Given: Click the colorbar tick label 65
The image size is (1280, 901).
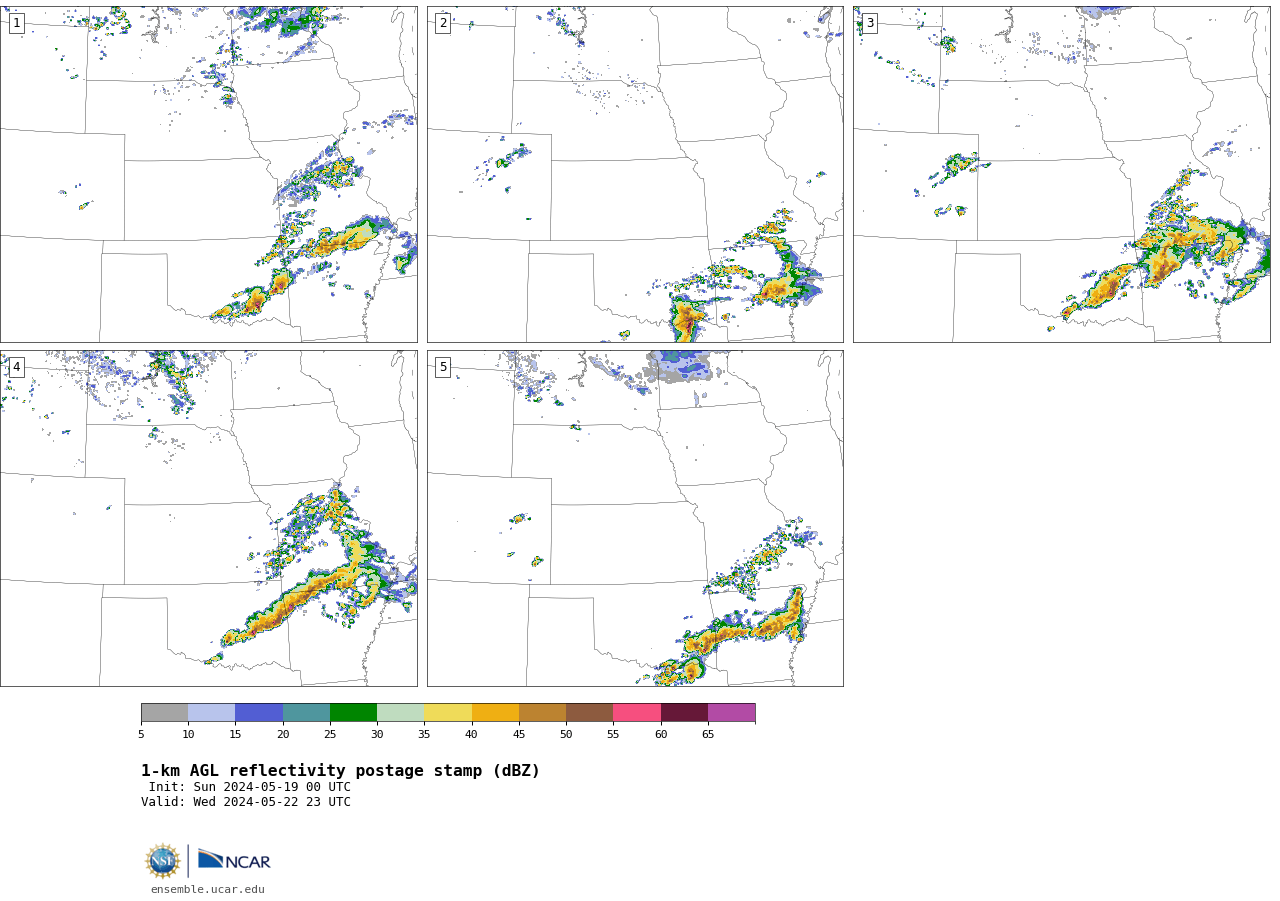Looking at the screenshot, I should coord(708,735).
